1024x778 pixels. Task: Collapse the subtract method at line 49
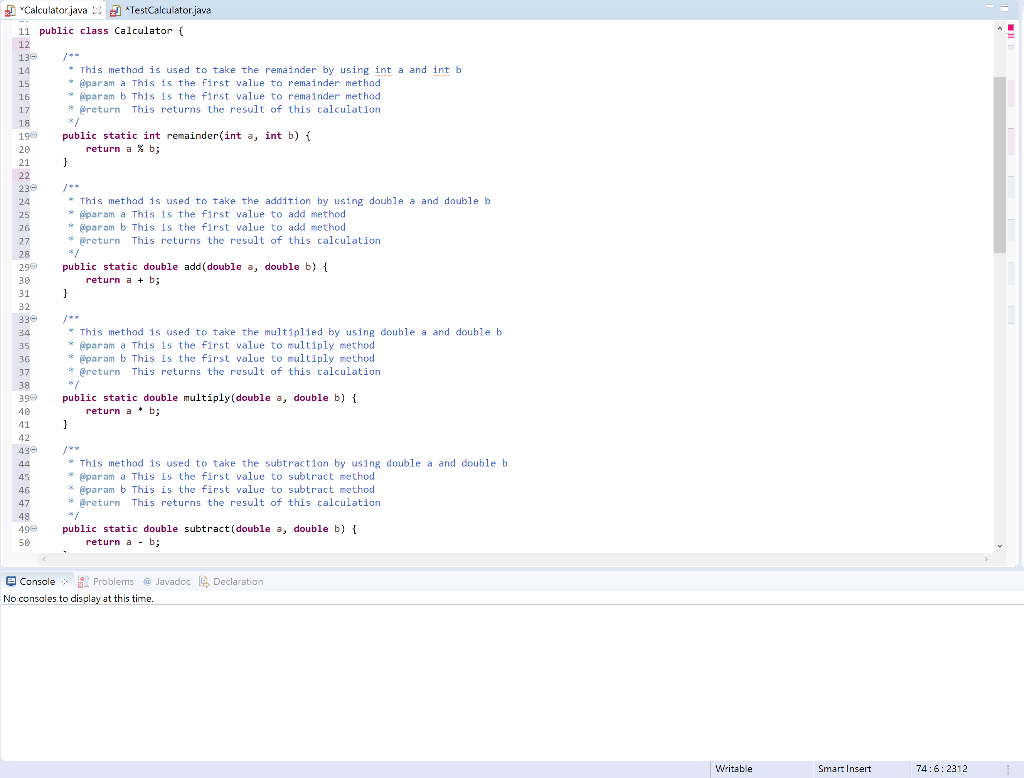(x=34, y=528)
